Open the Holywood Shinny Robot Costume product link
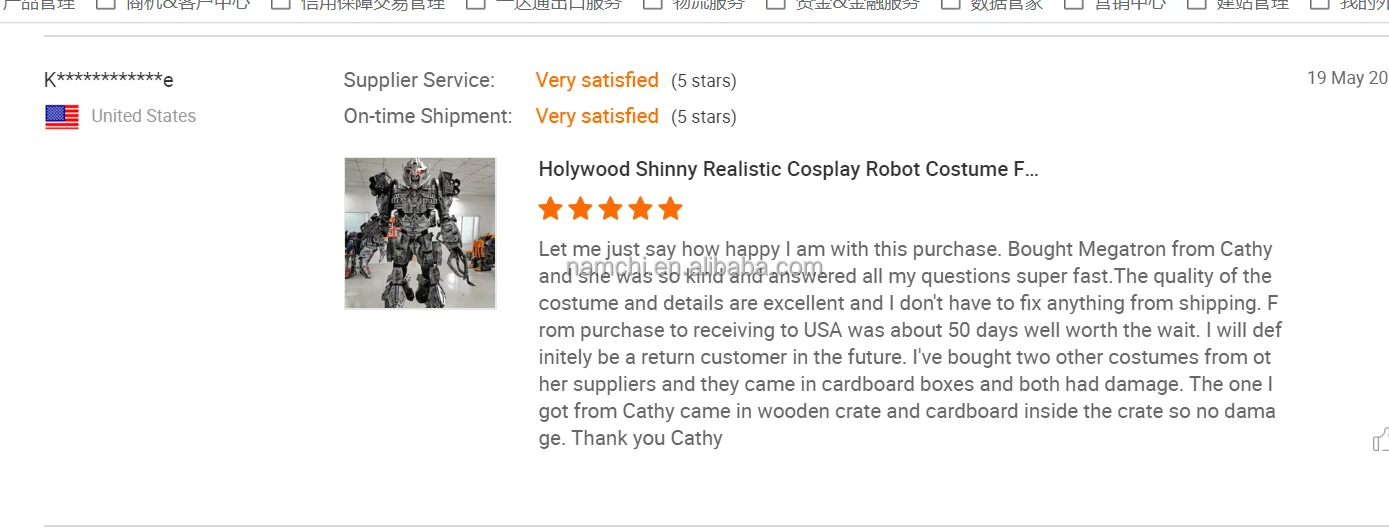The width and height of the screenshot is (1389, 530). tap(788, 169)
